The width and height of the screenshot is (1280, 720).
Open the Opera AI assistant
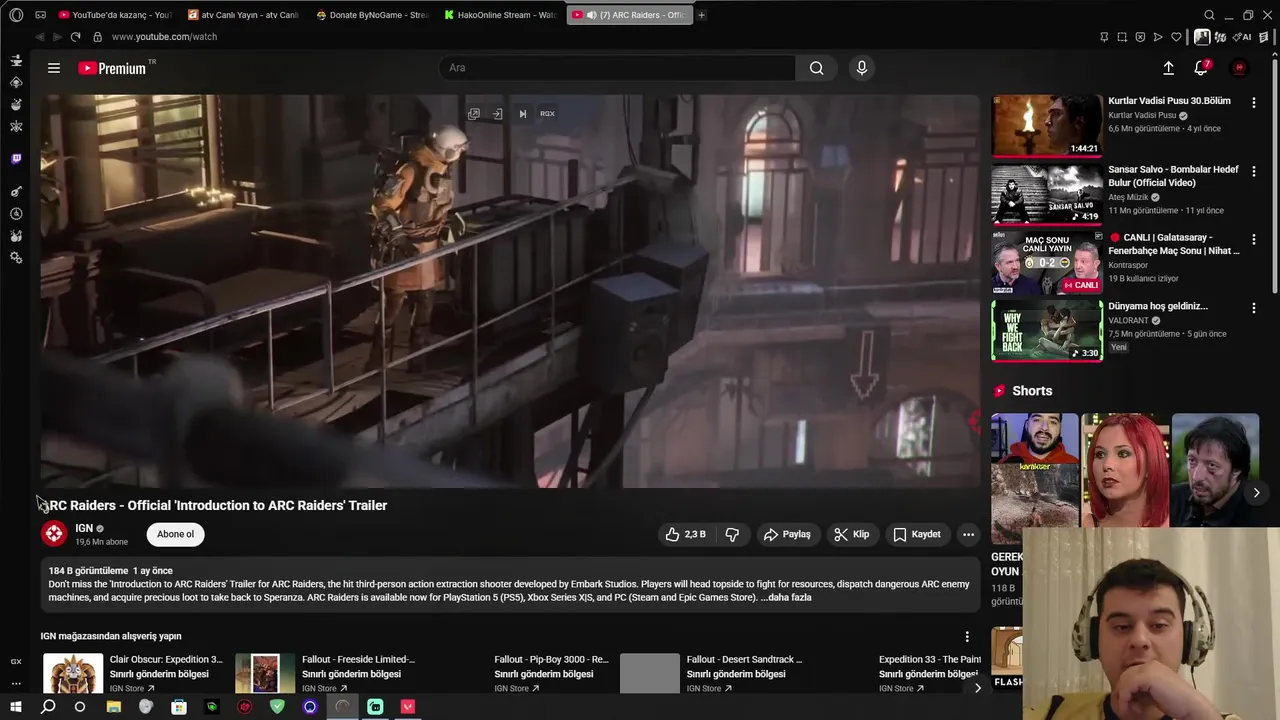pos(1240,37)
